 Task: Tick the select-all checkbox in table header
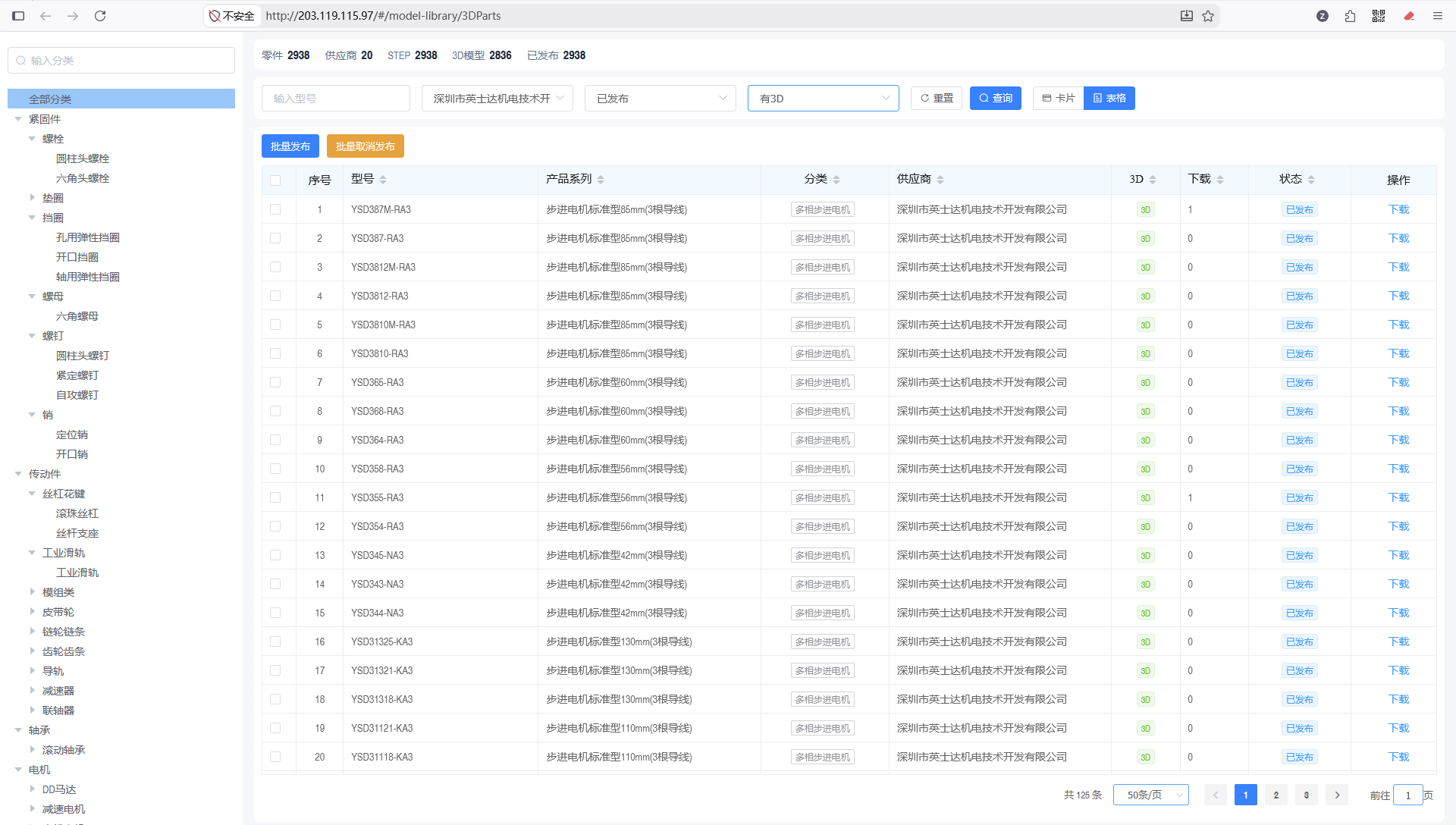coord(275,180)
